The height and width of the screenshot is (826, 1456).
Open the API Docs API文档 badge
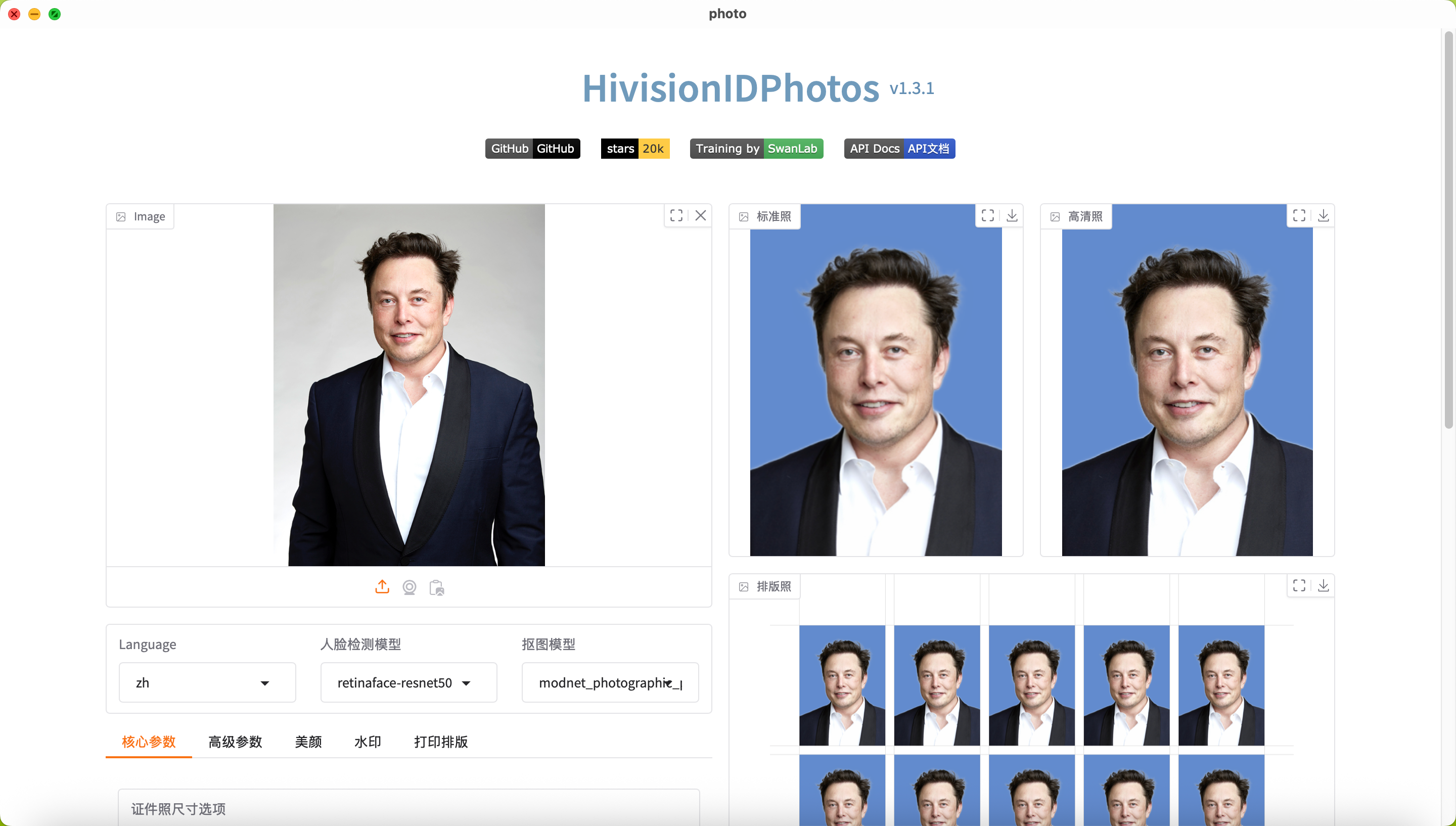point(899,149)
